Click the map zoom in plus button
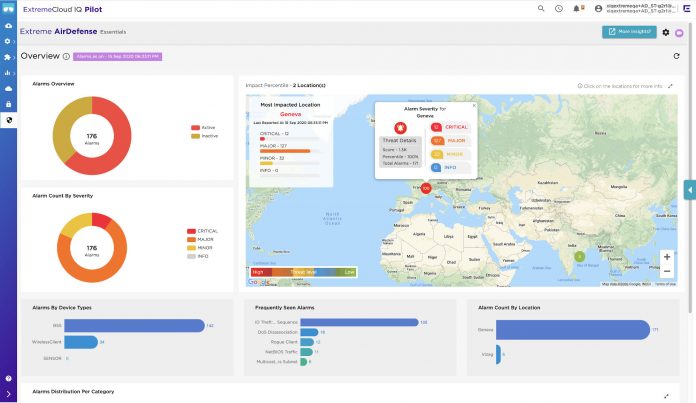This screenshot has height=403, width=696. pyautogui.click(x=667, y=256)
